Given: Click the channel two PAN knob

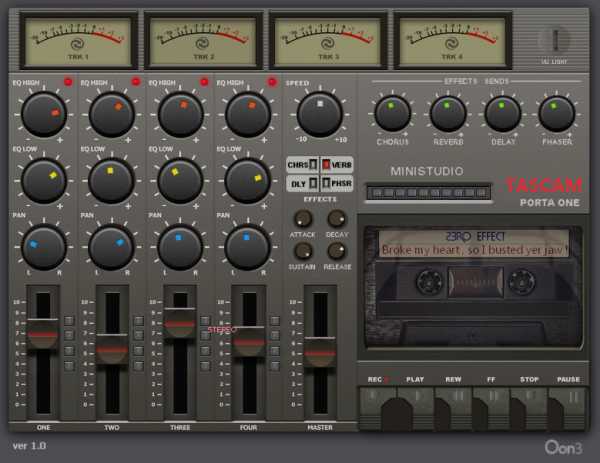Looking at the screenshot, I should (111, 247).
